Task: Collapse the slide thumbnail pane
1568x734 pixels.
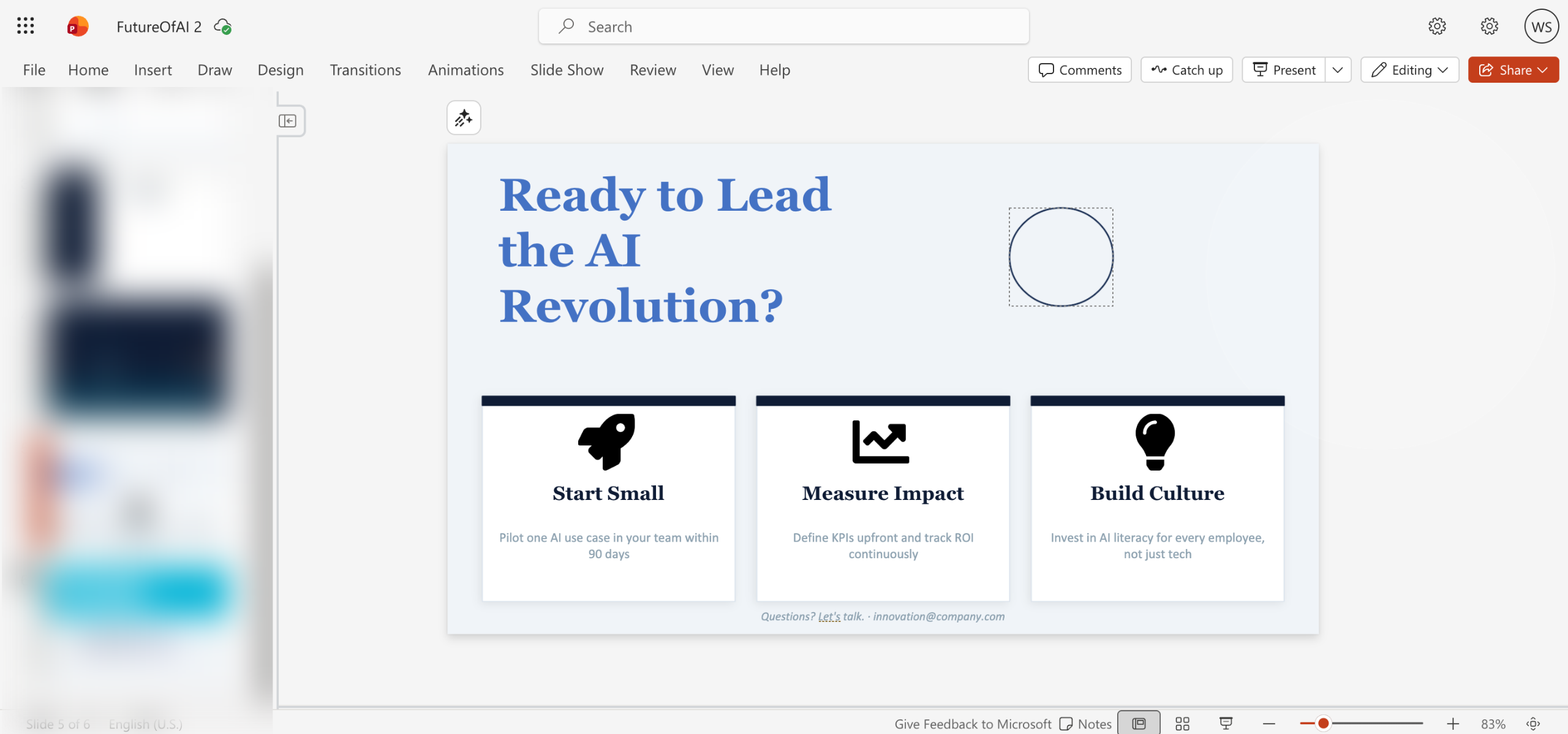Action: [x=287, y=121]
